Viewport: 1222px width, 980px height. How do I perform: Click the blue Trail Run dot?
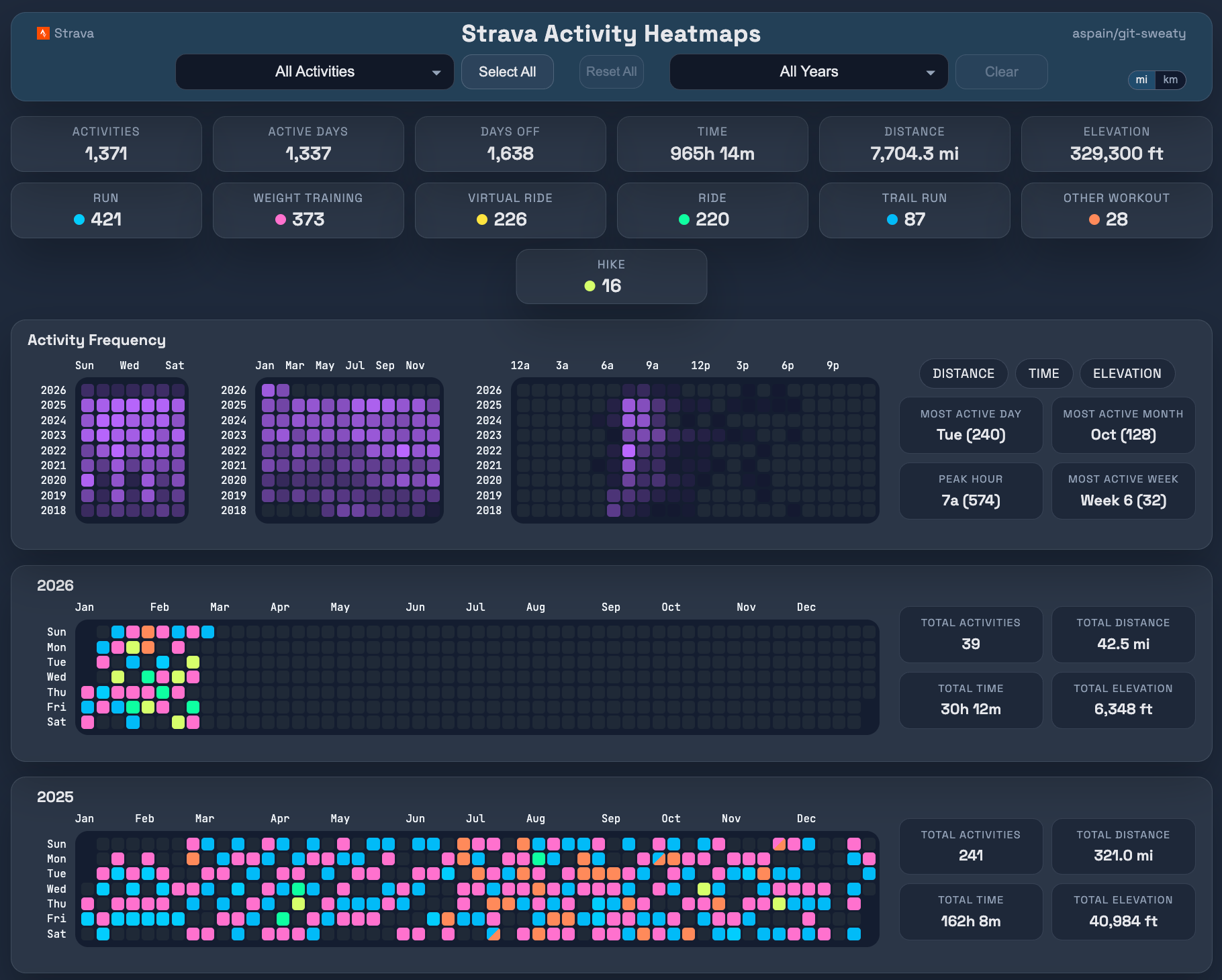point(892,219)
